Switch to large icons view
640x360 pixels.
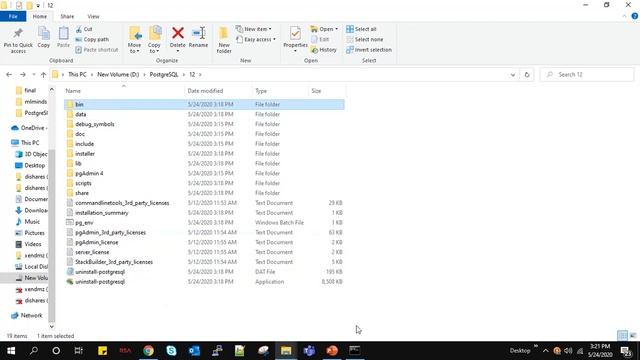pyautogui.click(x=633, y=336)
